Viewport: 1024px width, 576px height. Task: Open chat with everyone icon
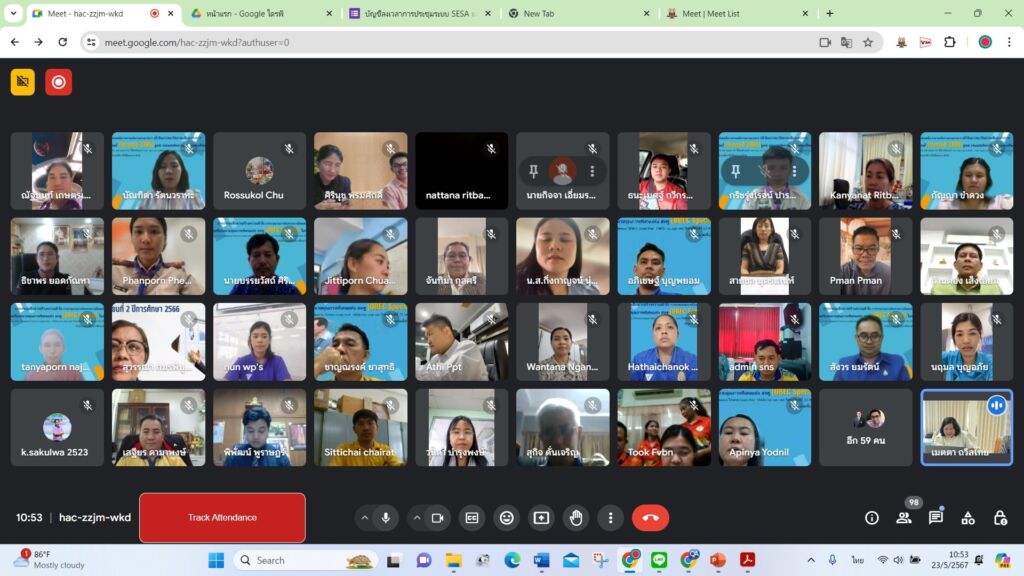point(936,518)
